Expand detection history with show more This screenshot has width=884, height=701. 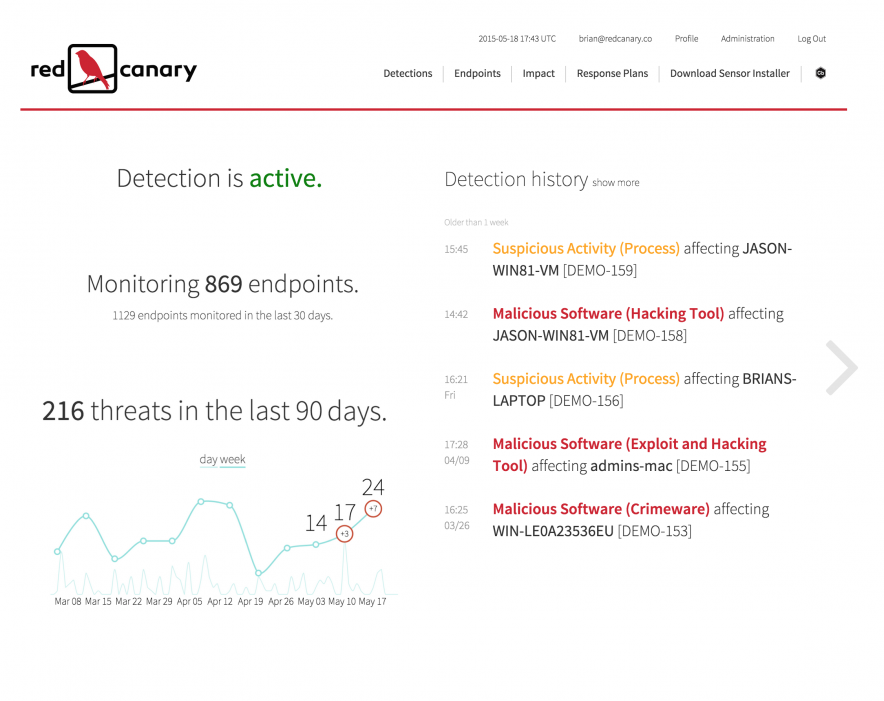615,183
